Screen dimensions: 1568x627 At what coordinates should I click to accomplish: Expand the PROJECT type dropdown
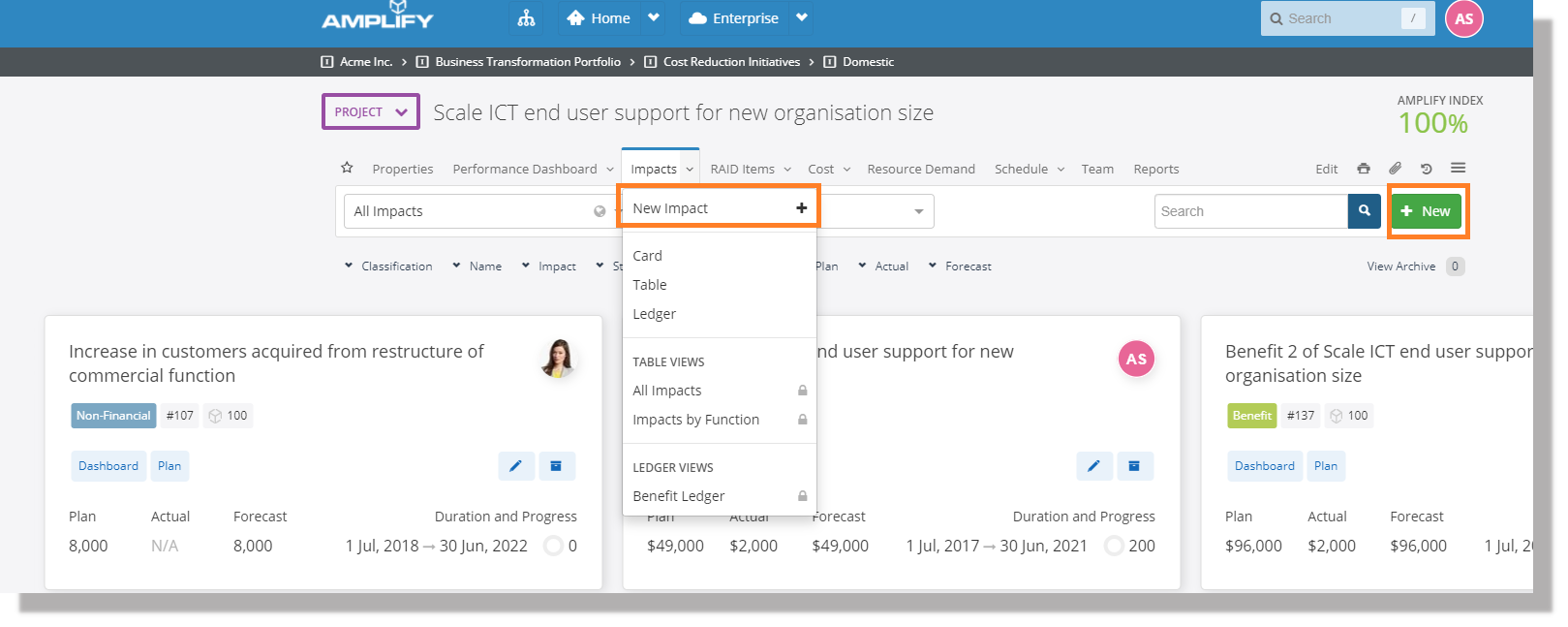pyautogui.click(x=371, y=111)
